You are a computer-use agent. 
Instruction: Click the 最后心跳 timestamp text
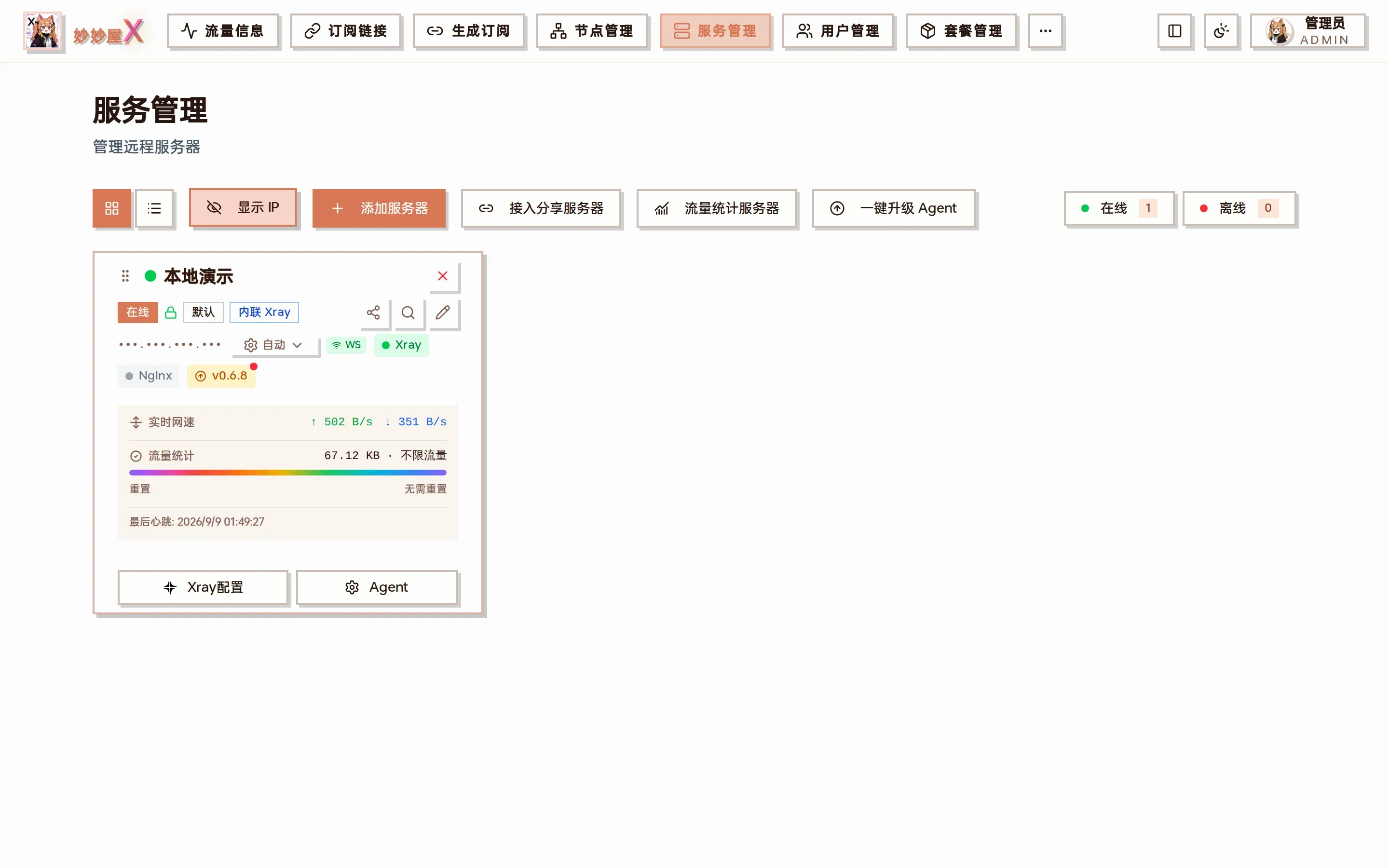[197, 522]
